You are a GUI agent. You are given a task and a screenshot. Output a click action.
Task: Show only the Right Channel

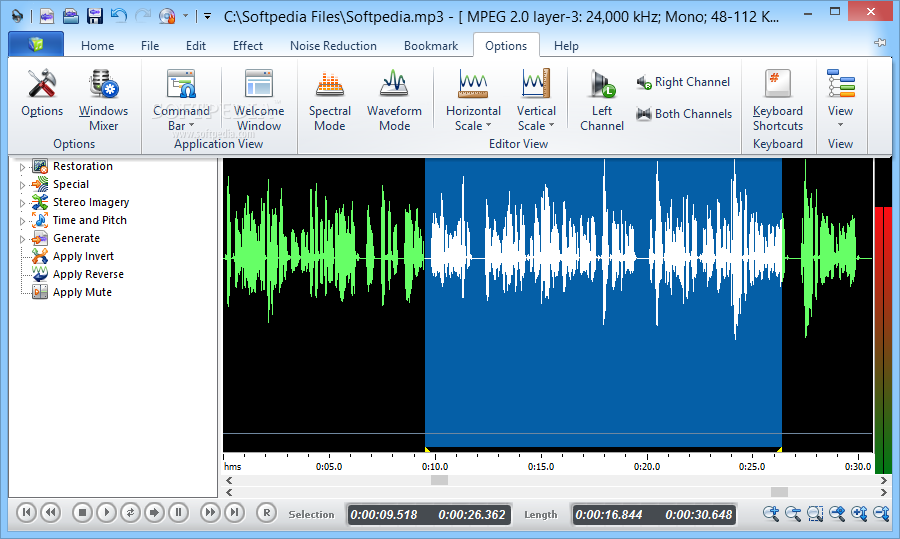tap(683, 82)
